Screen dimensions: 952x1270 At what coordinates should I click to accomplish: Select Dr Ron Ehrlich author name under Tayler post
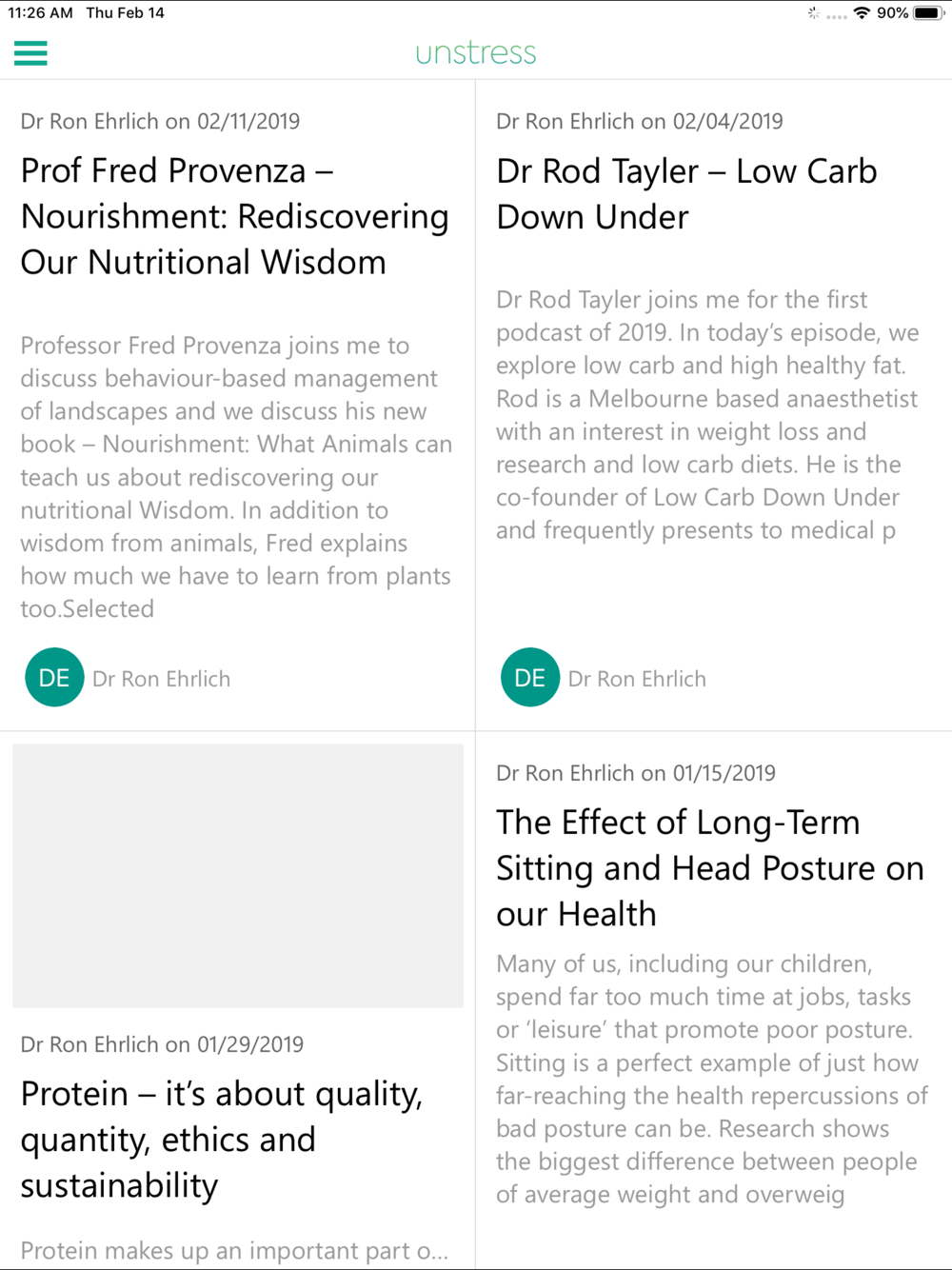pos(637,679)
